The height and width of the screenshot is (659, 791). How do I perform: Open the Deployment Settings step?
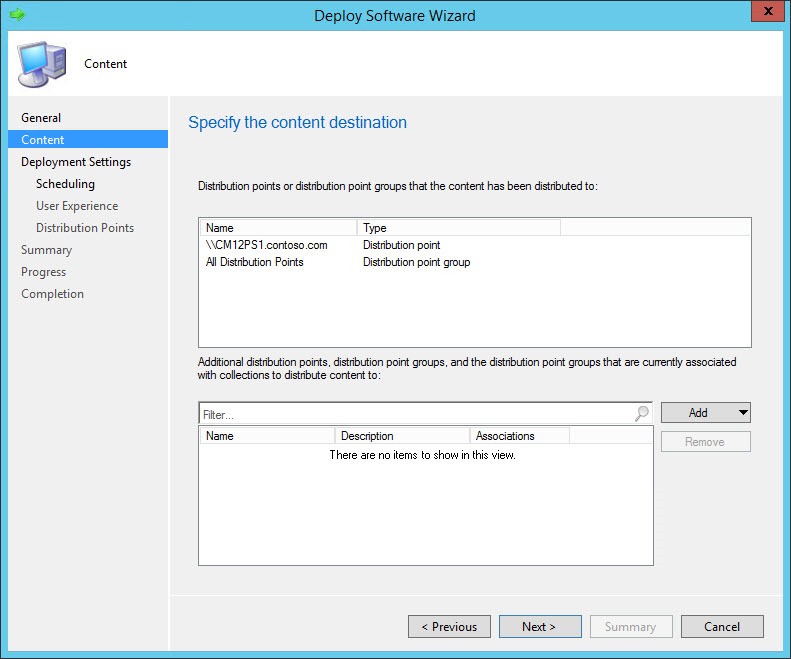click(76, 162)
